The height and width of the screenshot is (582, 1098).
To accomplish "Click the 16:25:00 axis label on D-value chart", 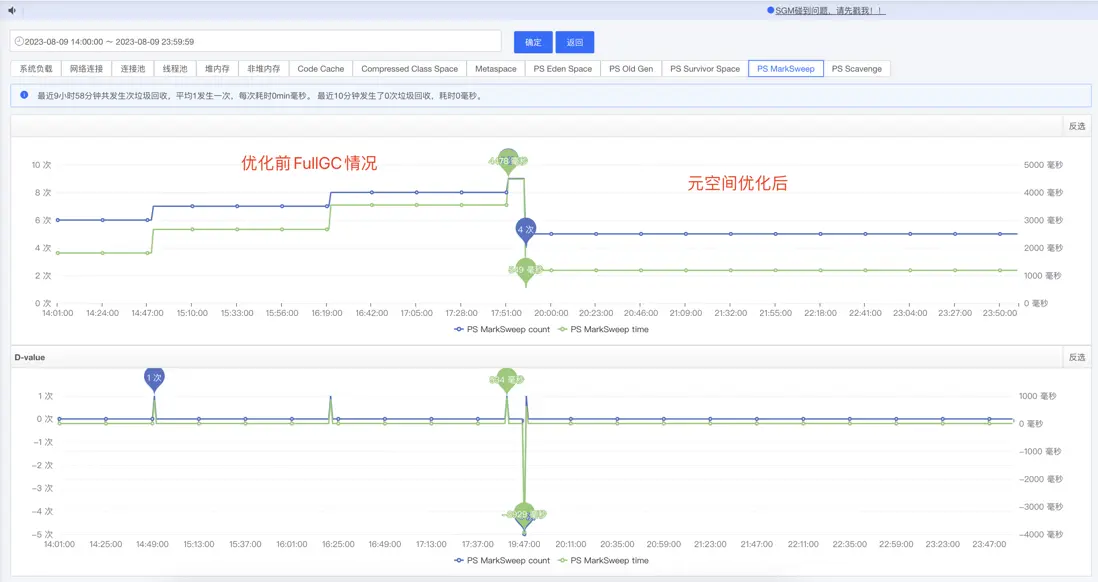I will (338, 544).
